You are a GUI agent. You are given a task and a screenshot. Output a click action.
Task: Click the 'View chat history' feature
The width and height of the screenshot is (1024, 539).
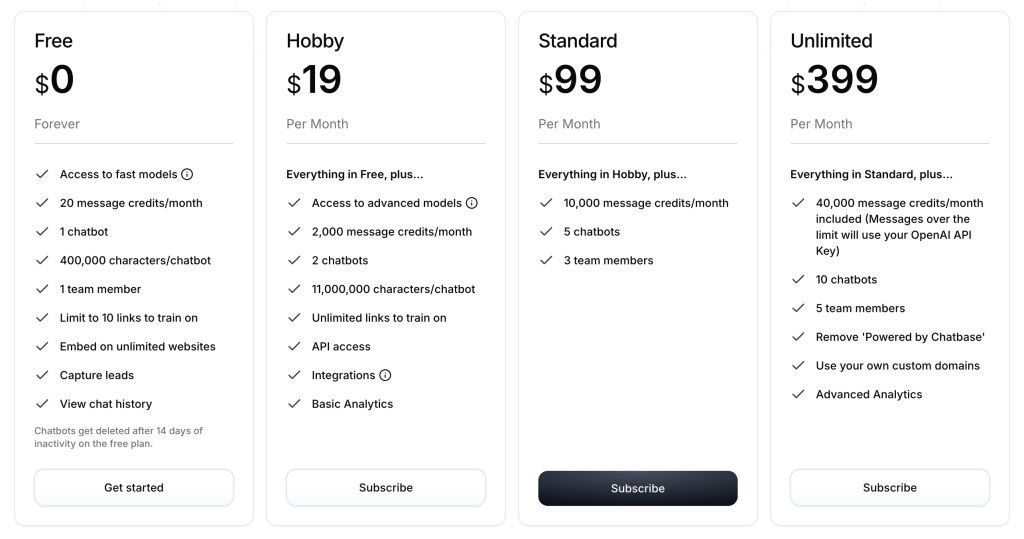(x=106, y=404)
